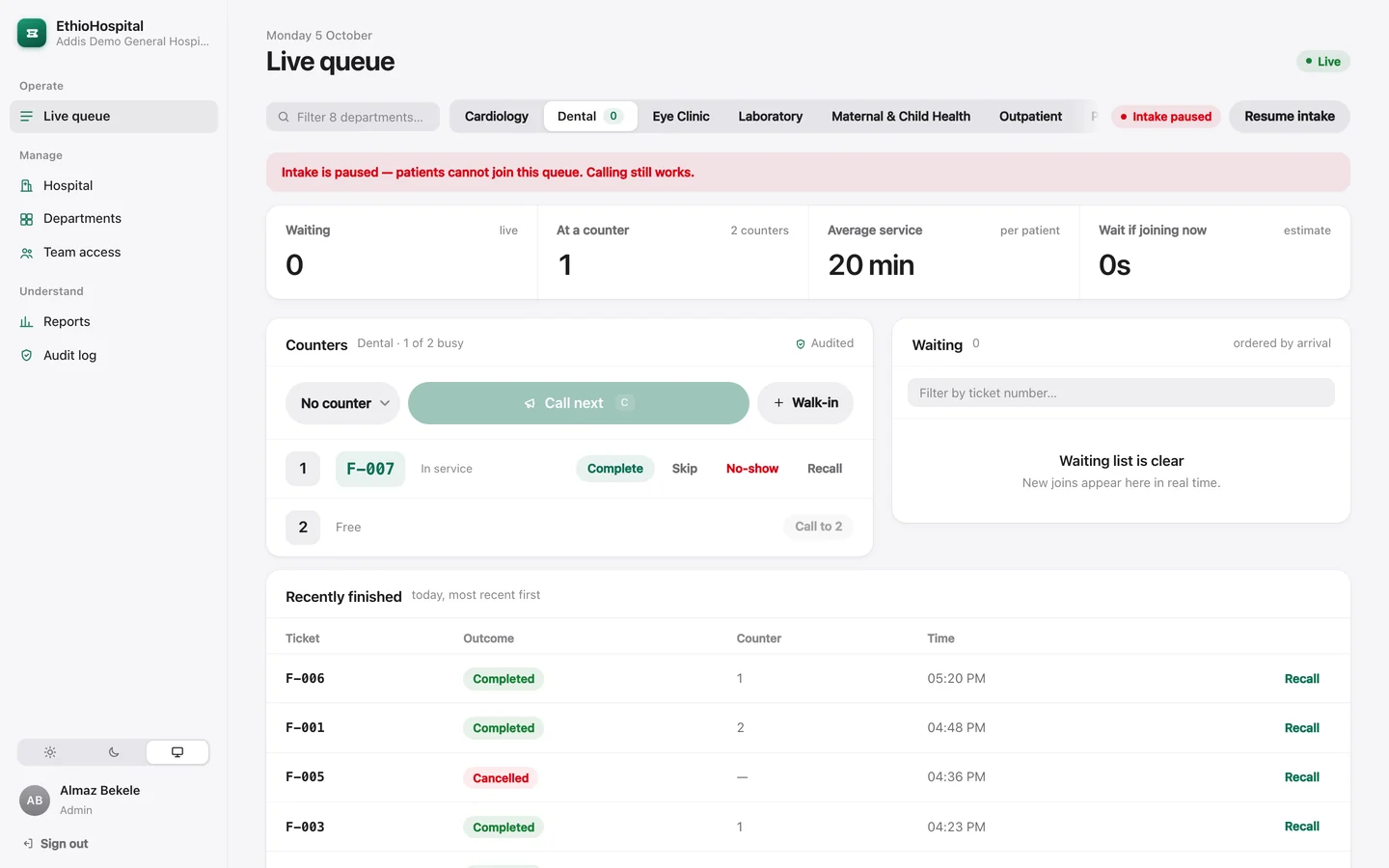The image size is (1389, 868).
Task: Open Audit log via shield icon
Action: point(27,356)
